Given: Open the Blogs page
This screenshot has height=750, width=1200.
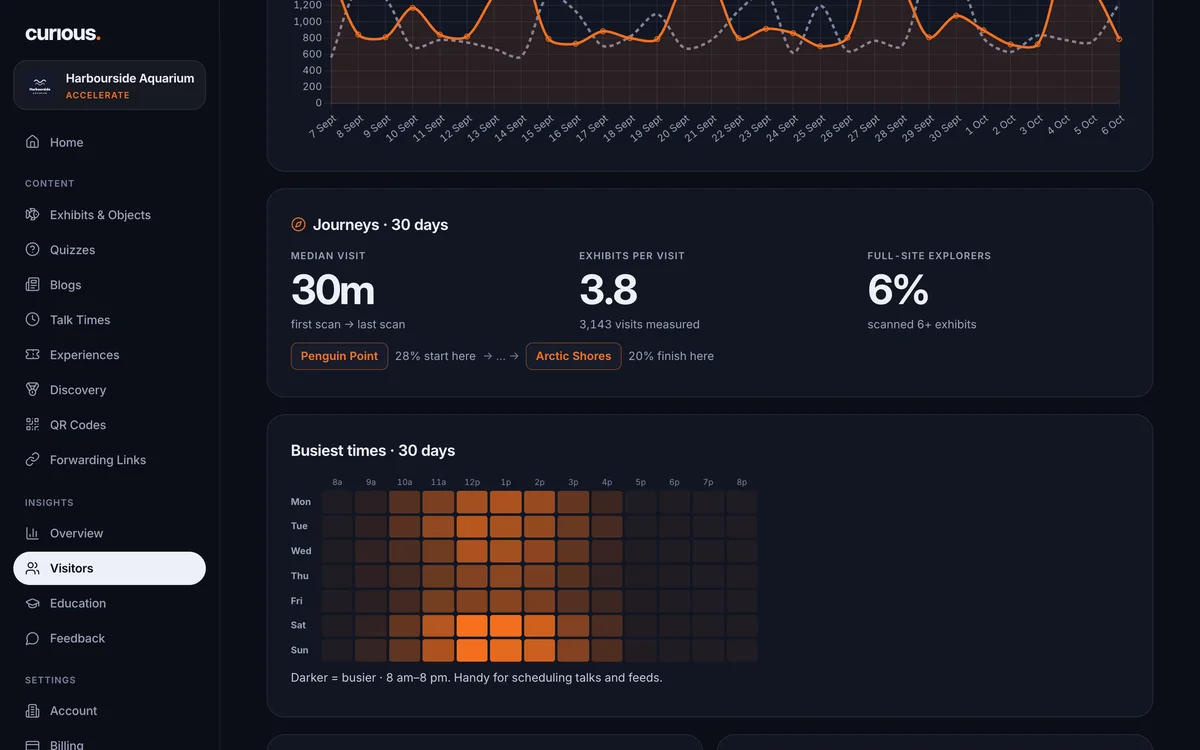Looking at the screenshot, I should coord(110,285).
